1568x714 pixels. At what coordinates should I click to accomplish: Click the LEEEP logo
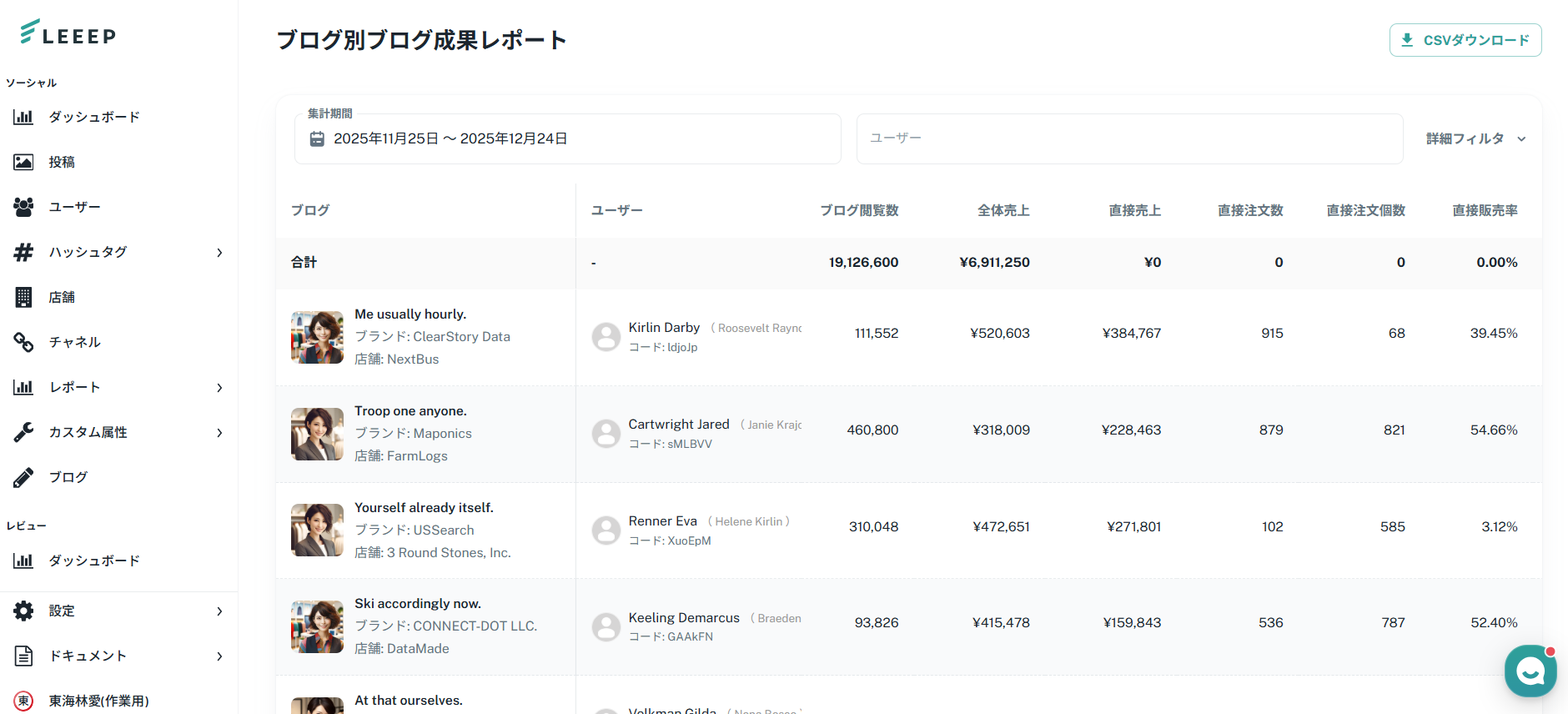click(x=68, y=33)
